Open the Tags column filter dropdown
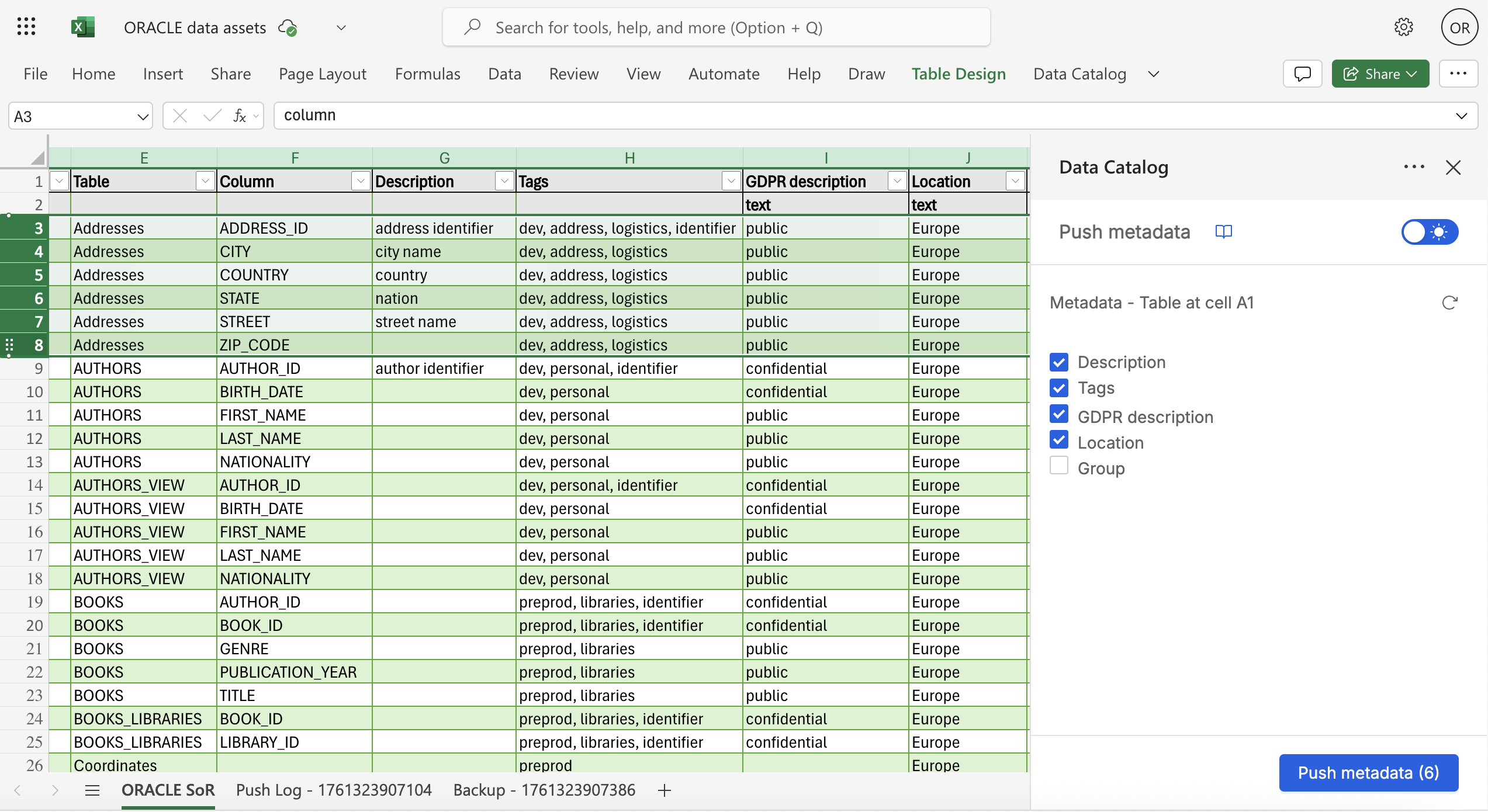This screenshot has height=812, width=1488. point(731,182)
